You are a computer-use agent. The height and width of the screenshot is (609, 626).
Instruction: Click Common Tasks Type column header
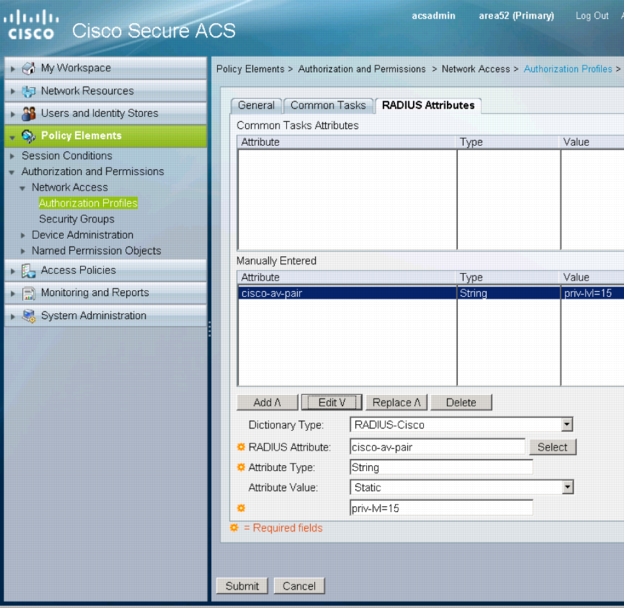coord(508,142)
